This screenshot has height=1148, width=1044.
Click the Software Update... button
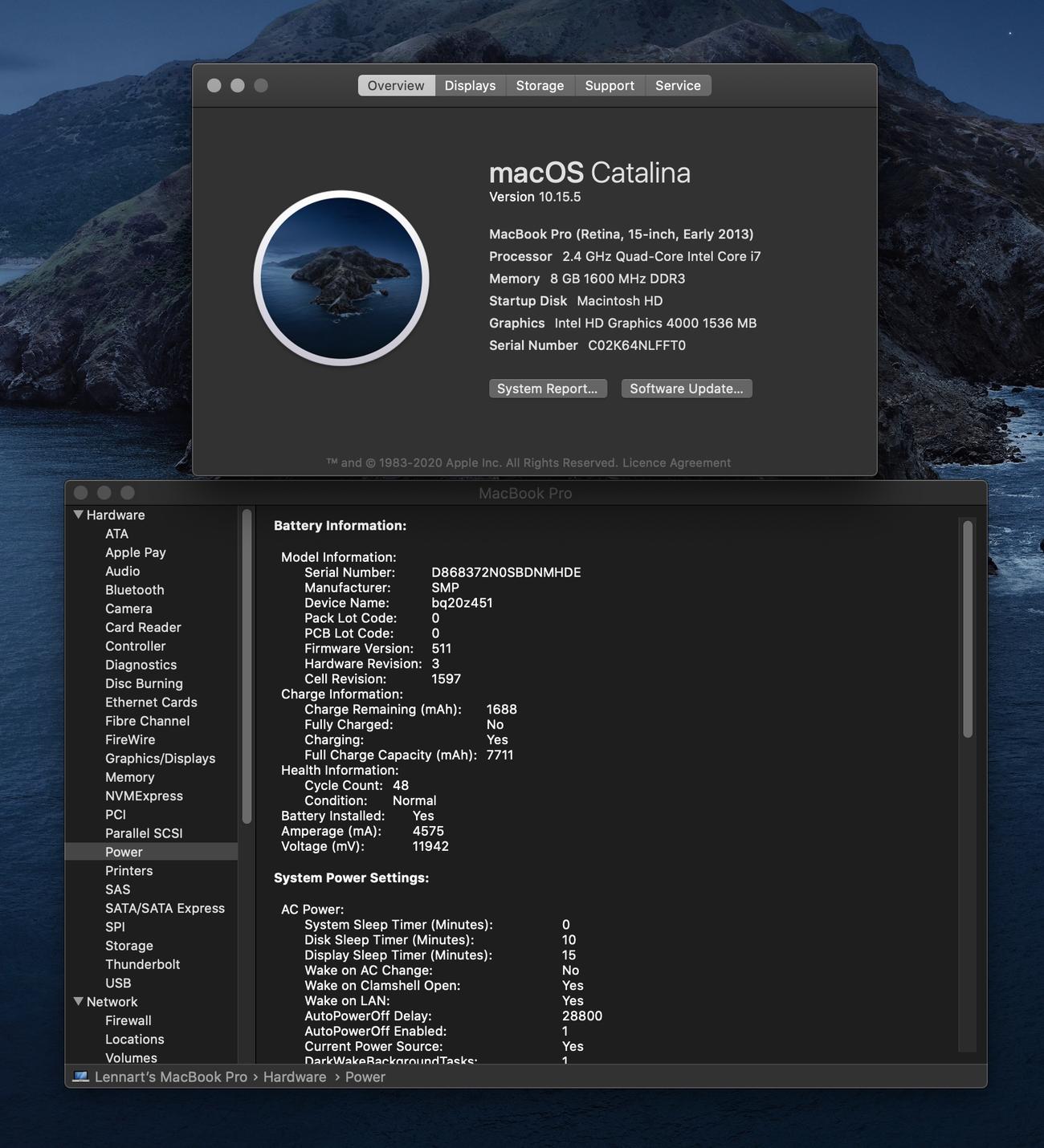coord(687,389)
